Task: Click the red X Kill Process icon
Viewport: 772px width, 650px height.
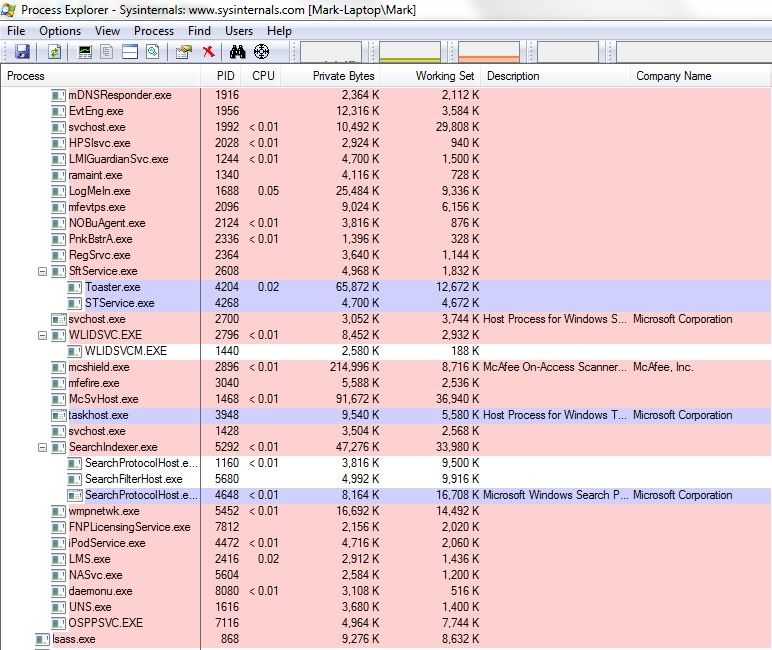Action: click(x=209, y=51)
